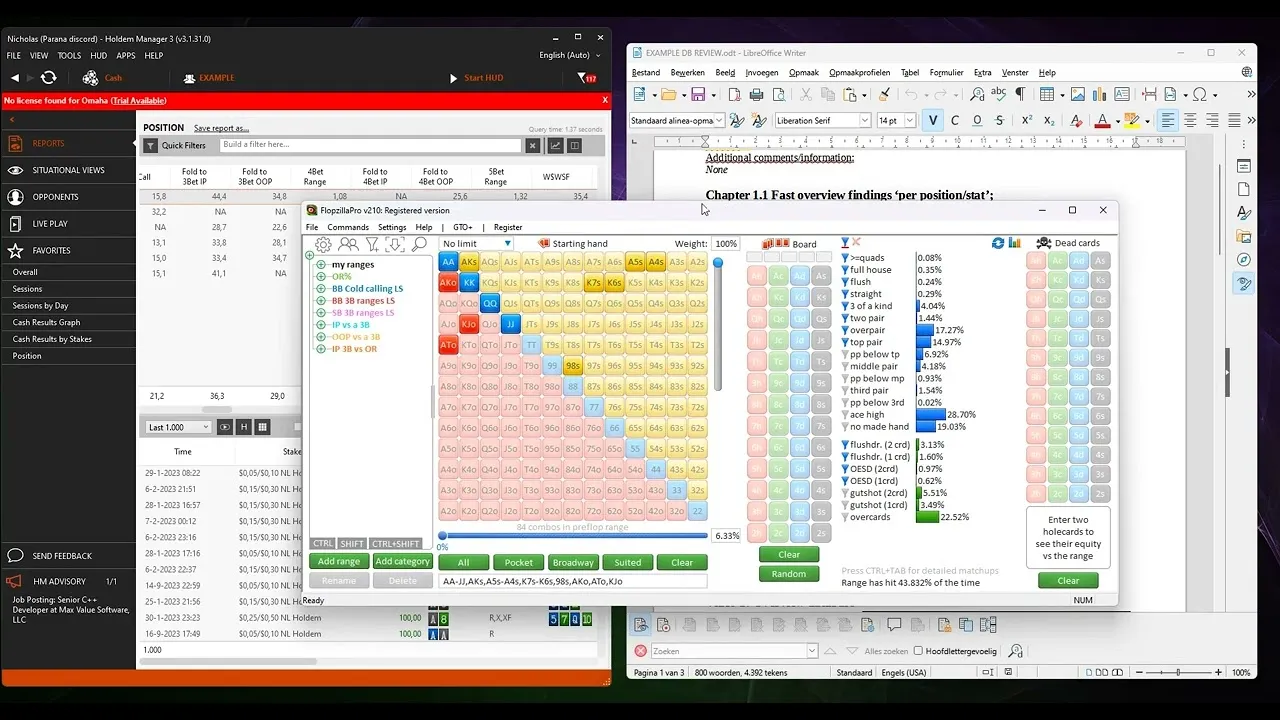Click the range percentage slider bar

[x=574, y=535]
